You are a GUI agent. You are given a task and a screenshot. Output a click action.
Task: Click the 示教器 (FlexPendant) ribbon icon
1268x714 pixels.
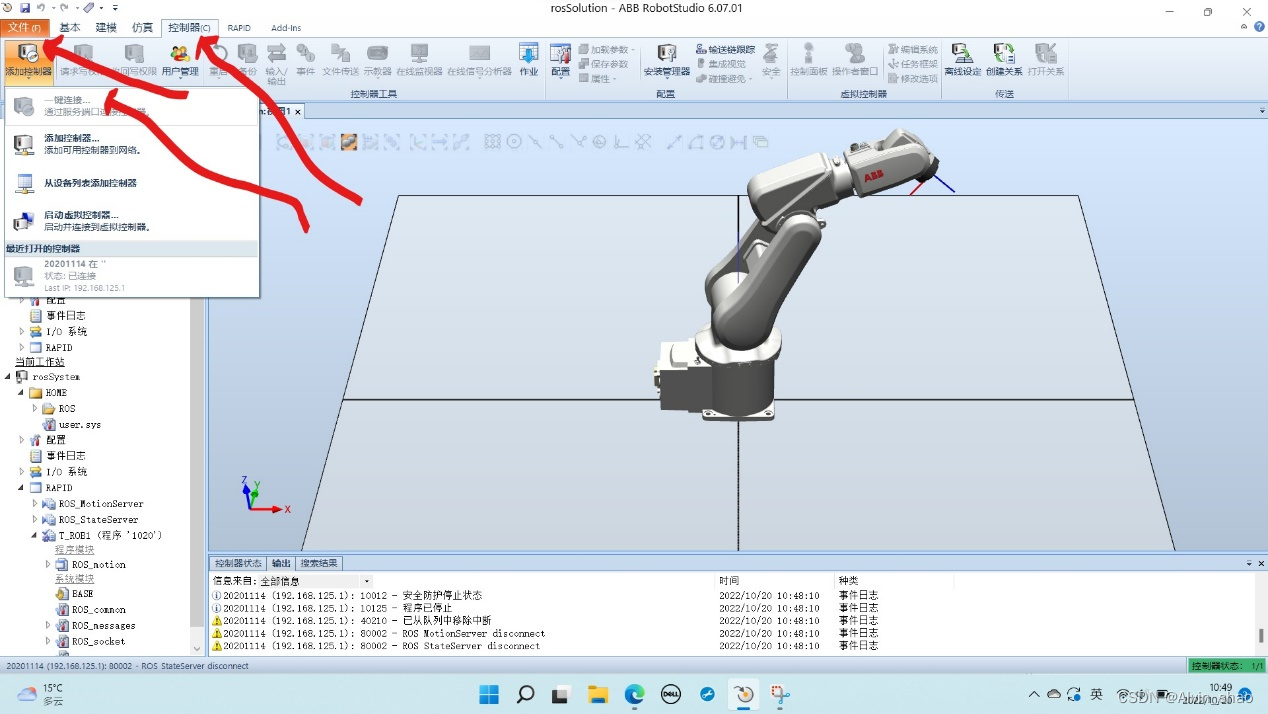pos(378,60)
